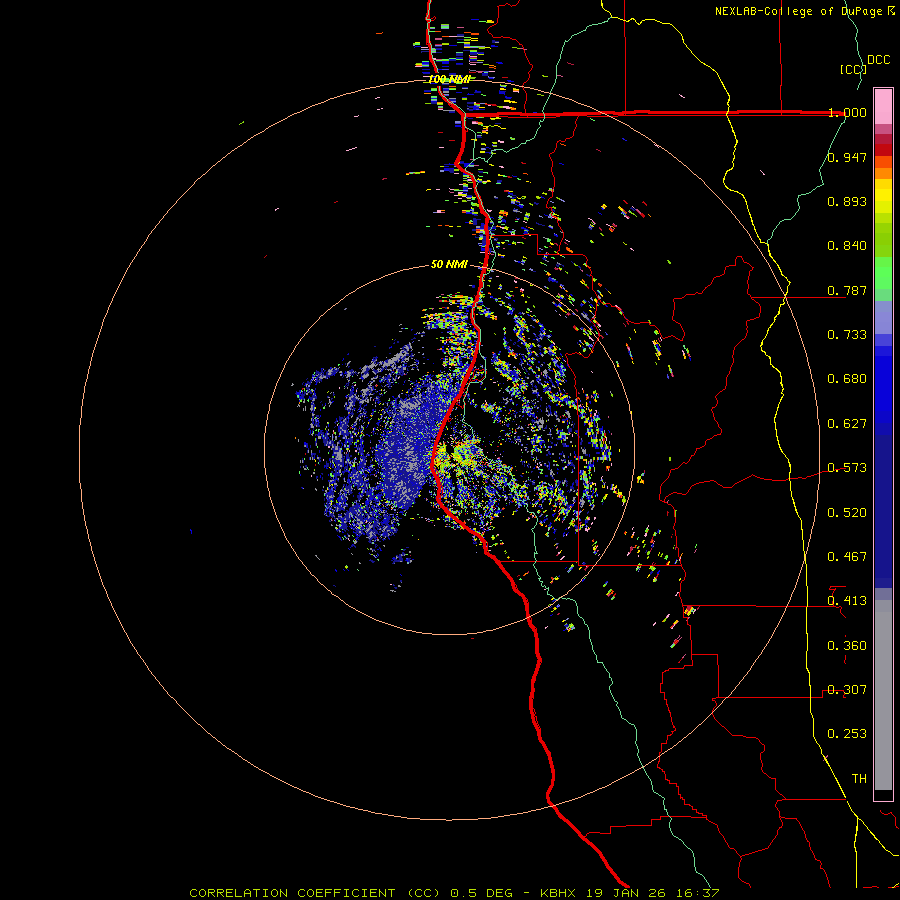The width and height of the screenshot is (900, 900).
Task: Select the 0.840 legend value
Action: [847, 245]
